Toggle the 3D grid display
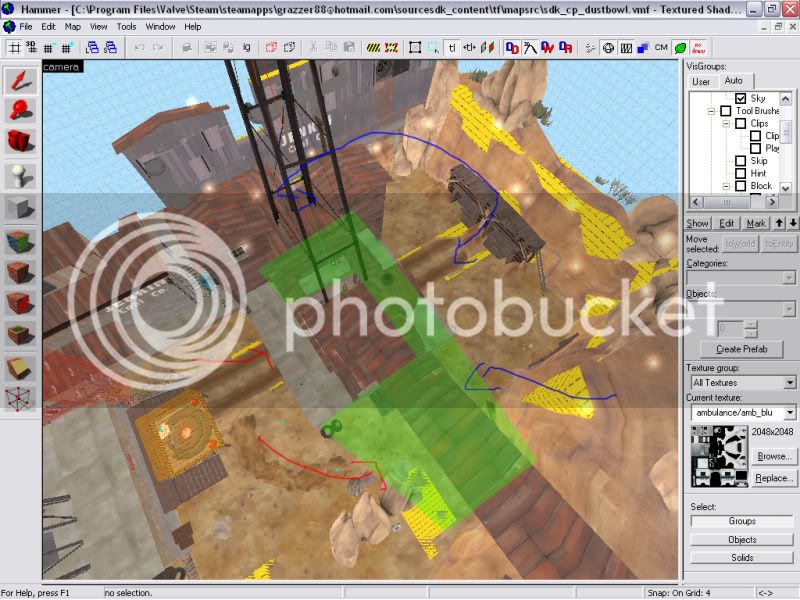This screenshot has width=800, height=600. tap(32, 48)
